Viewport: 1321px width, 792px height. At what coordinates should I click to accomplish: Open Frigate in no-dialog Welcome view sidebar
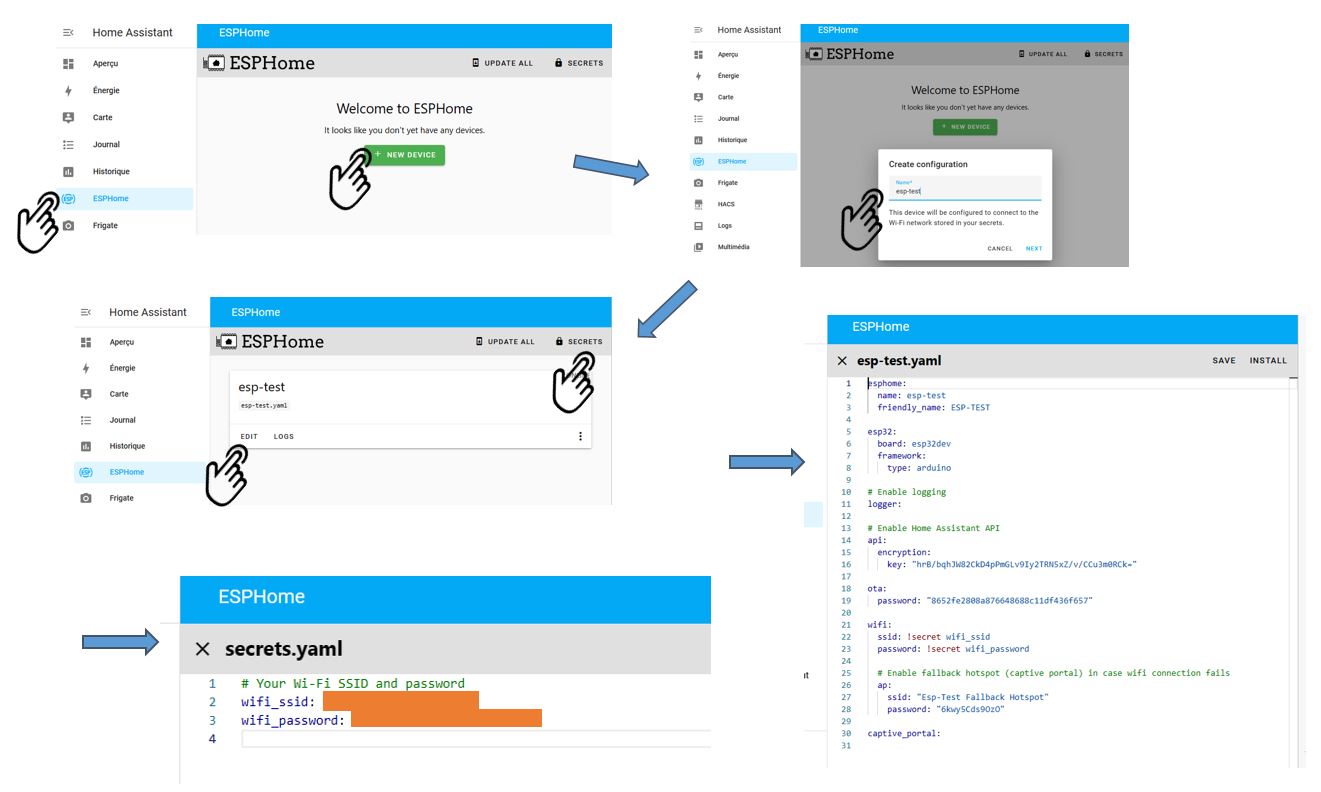(105, 225)
